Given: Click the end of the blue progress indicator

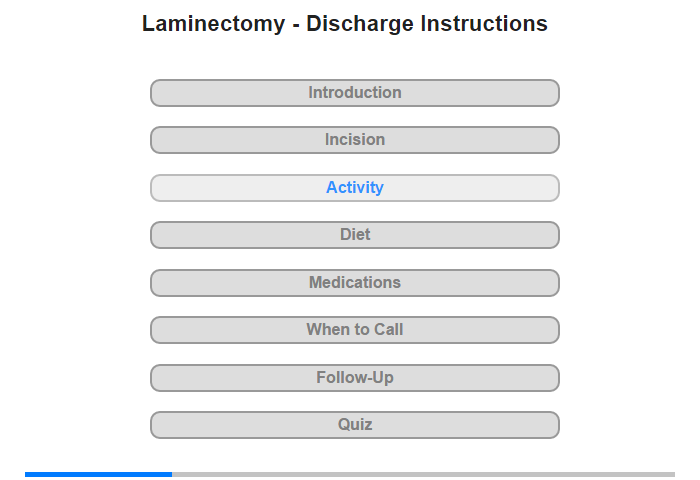Looking at the screenshot, I should (171, 474).
